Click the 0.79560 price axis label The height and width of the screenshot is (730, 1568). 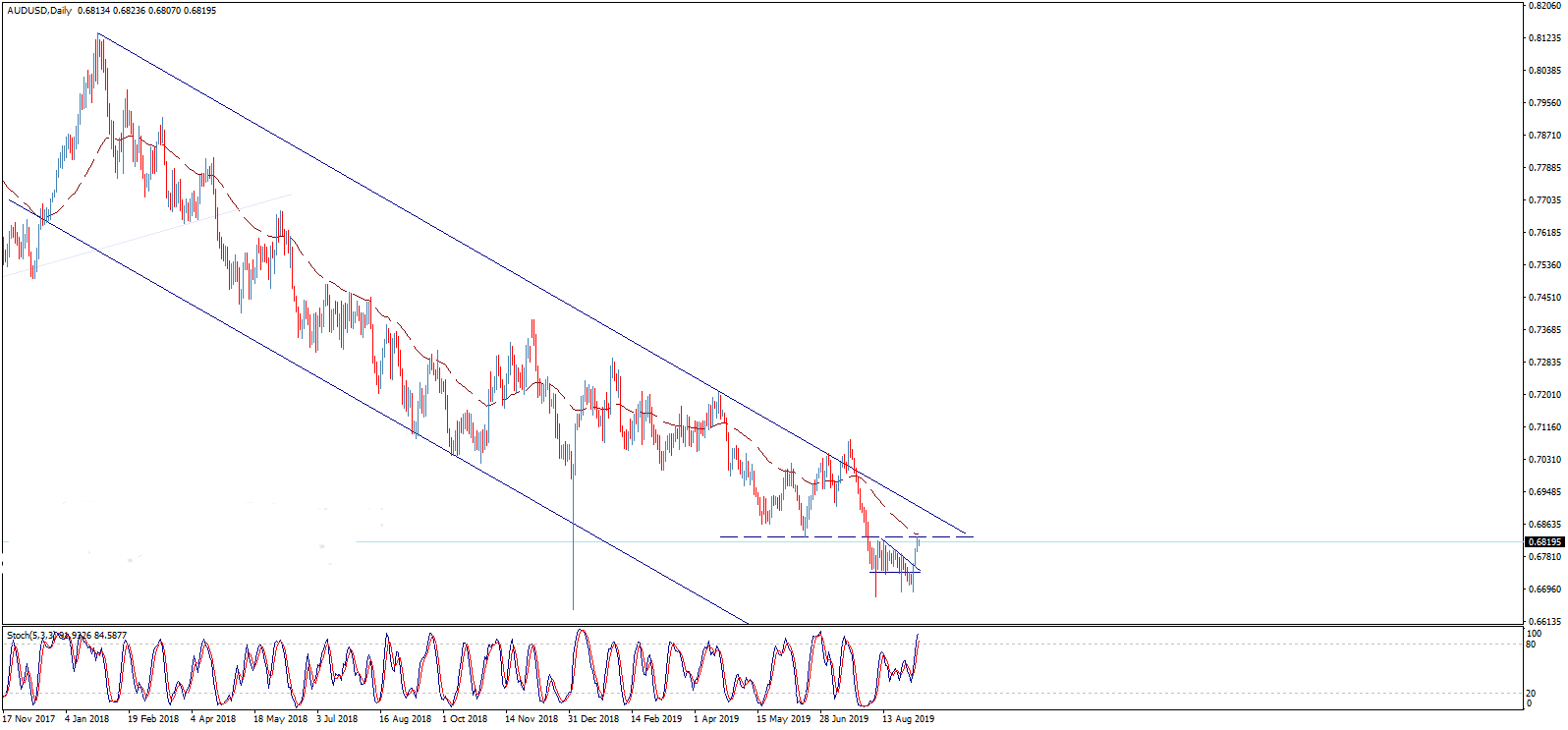click(x=1545, y=103)
